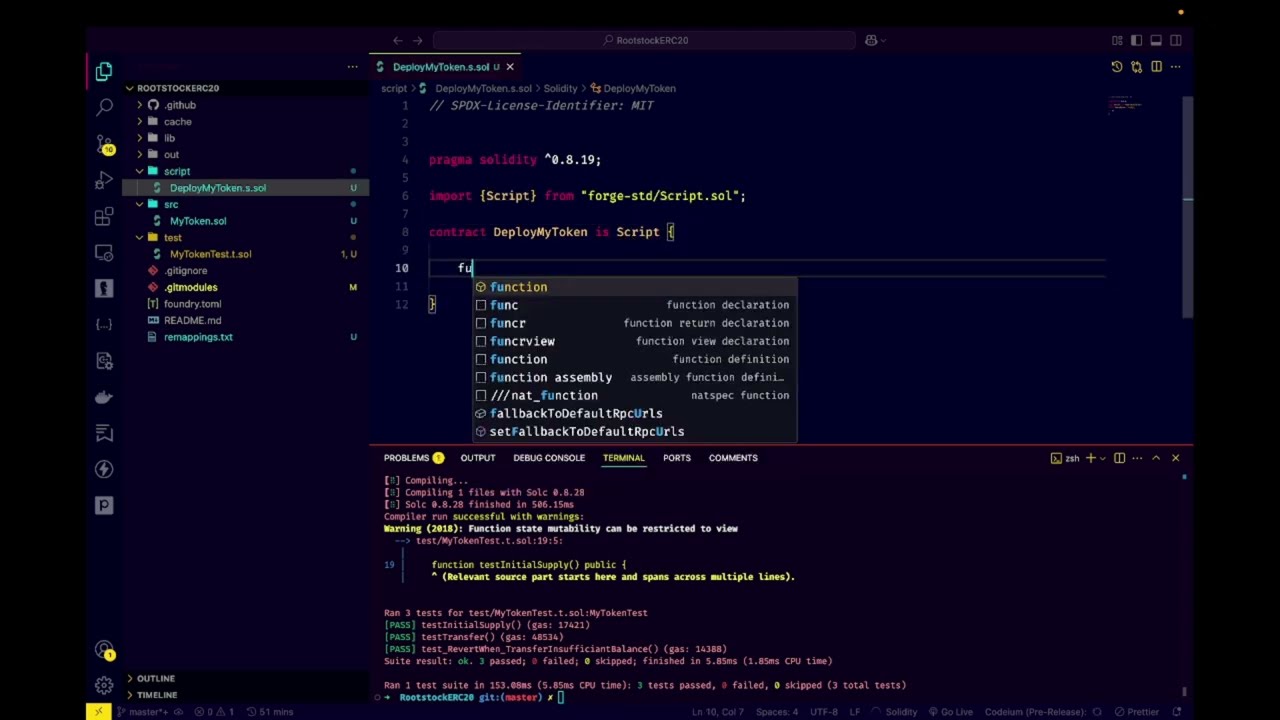
Task: Switch to the PROBLEMS tab
Action: pyautogui.click(x=413, y=458)
